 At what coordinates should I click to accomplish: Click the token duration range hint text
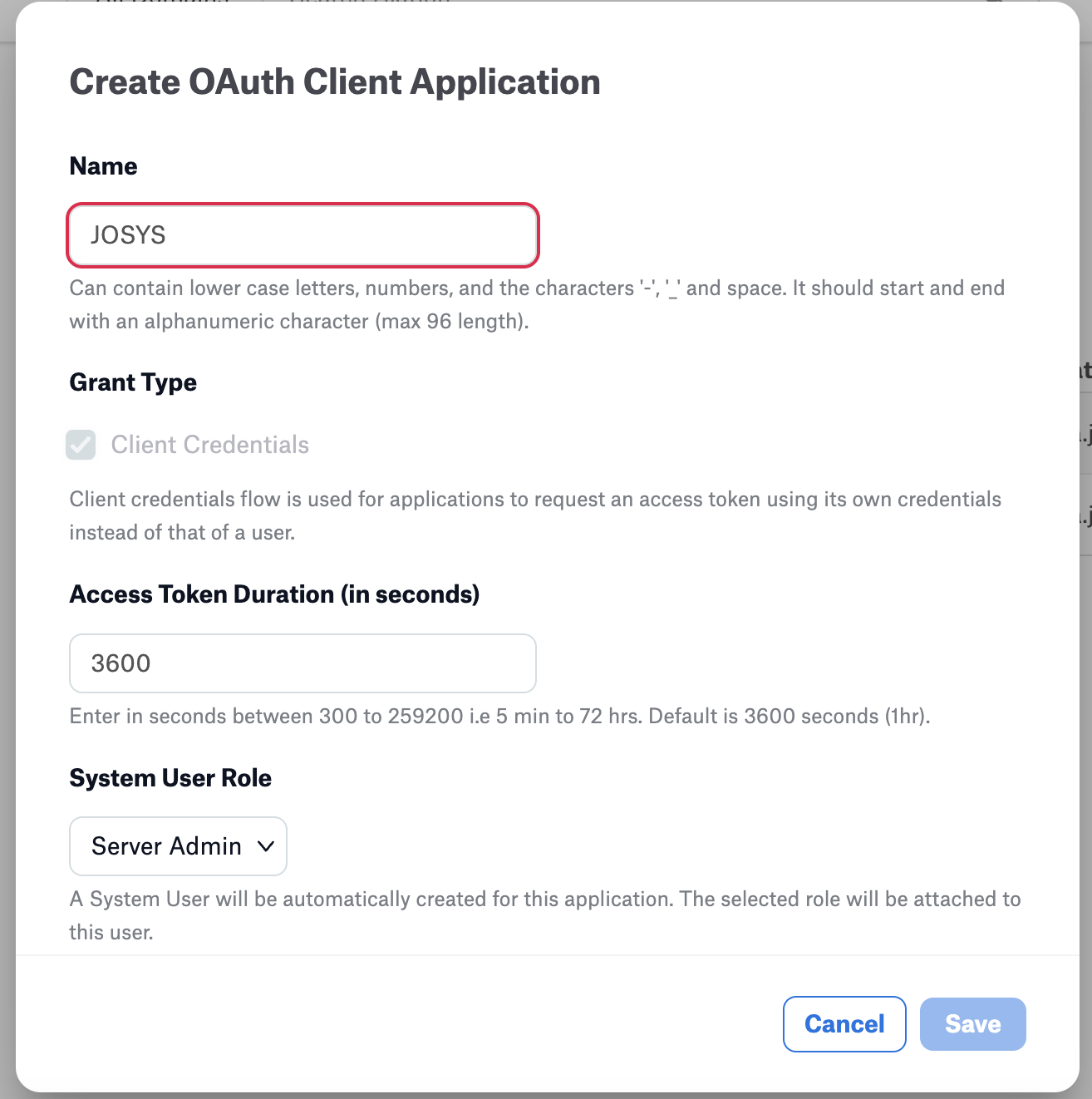pyautogui.click(x=499, y=716)
